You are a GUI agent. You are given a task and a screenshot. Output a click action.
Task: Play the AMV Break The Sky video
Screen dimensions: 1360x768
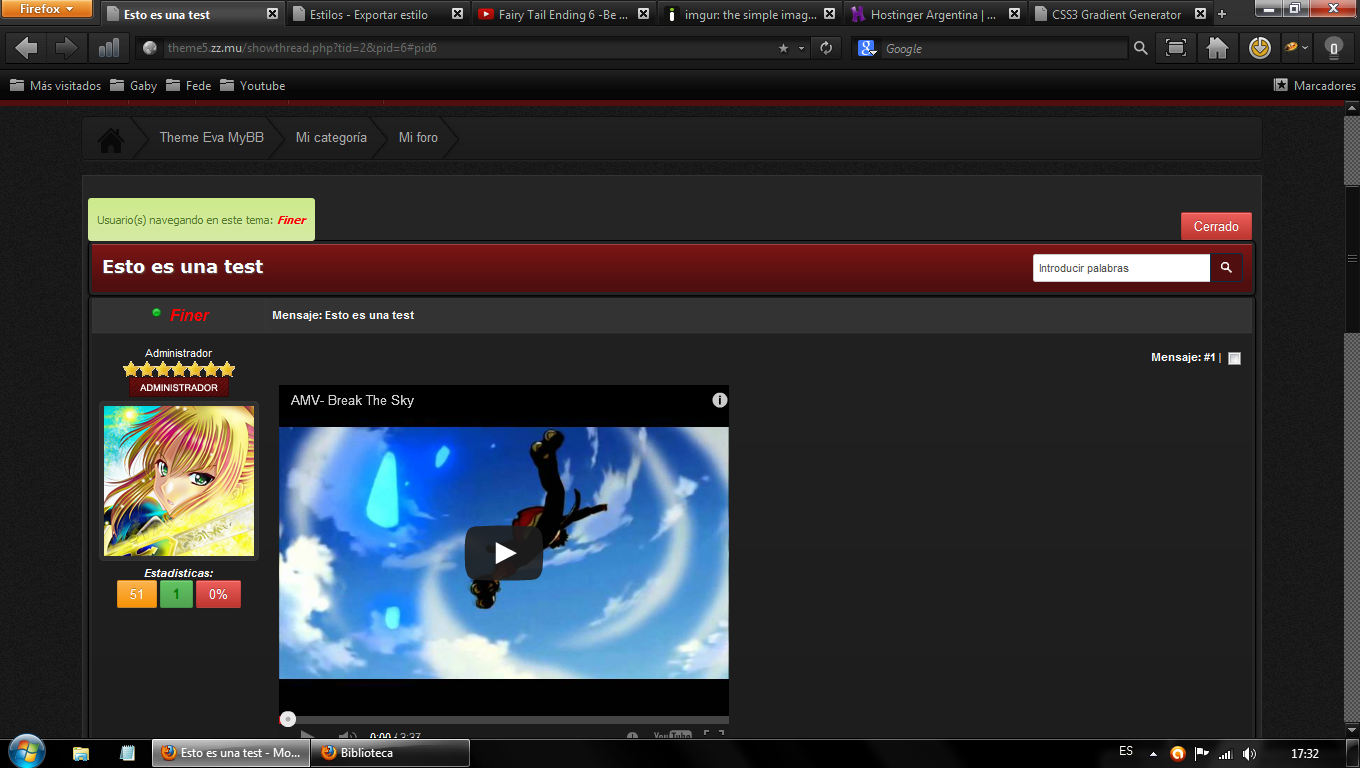pyautogui.click(x=504, y=553)
